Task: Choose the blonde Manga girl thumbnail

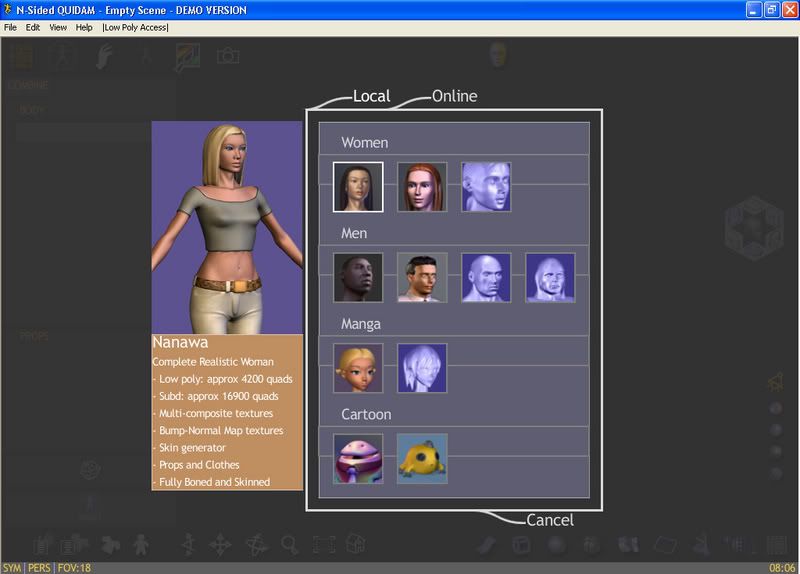Action: pyautogui.click(x=358, y=368)
